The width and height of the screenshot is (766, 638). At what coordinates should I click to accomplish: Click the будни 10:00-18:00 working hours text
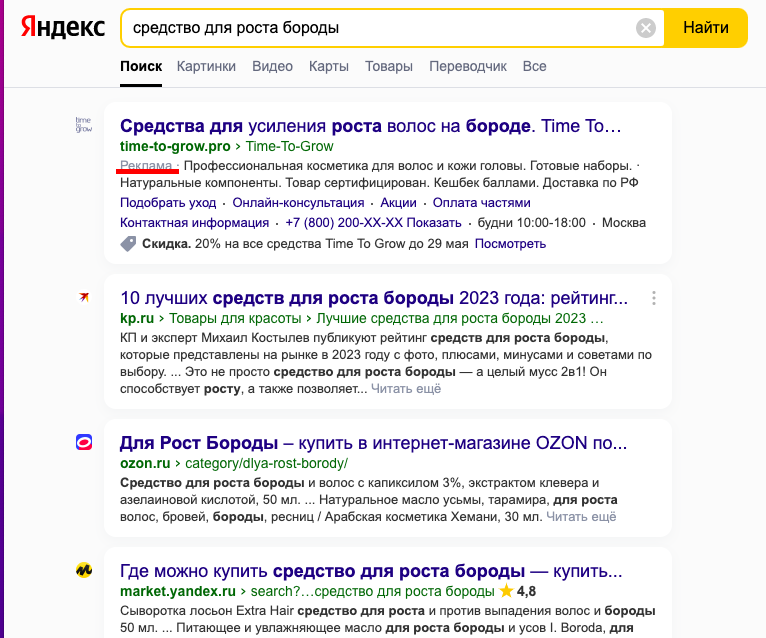(x=532, y=223)
